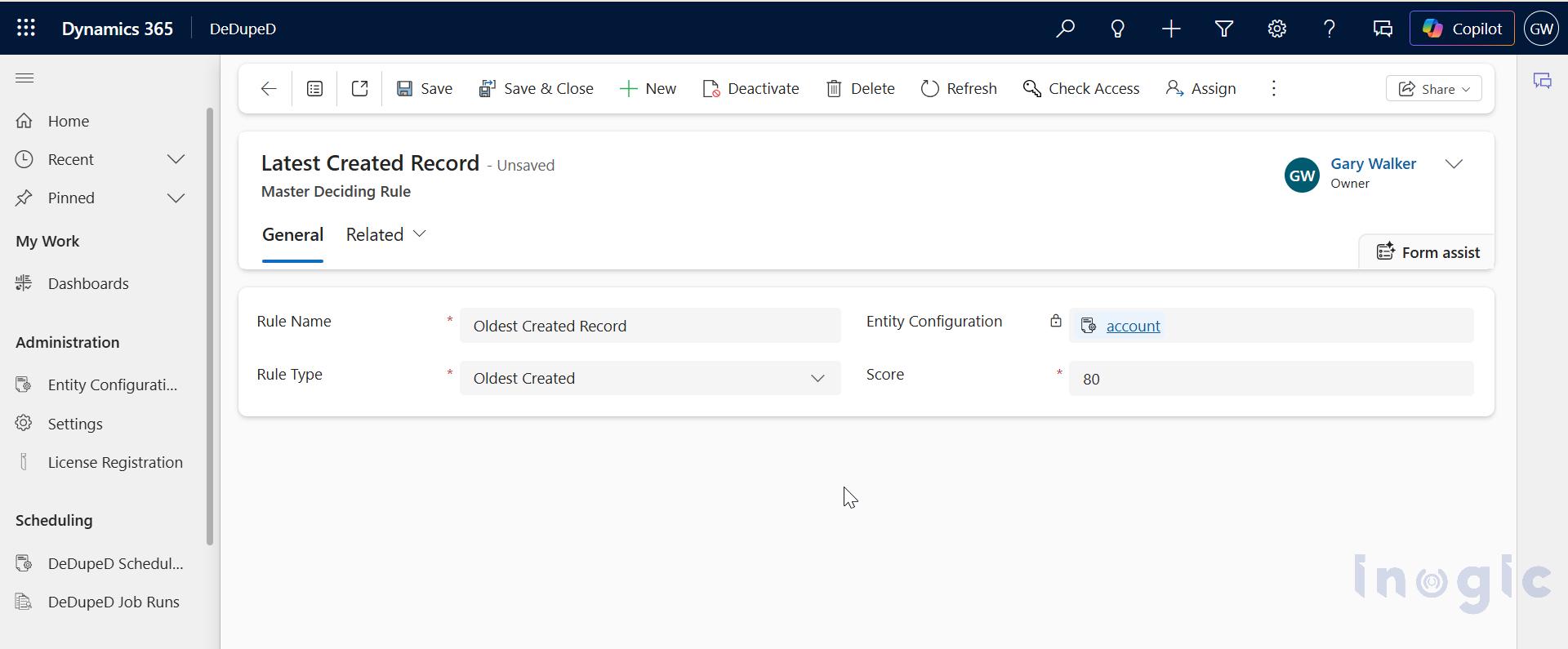Click the search magnifier icon in header
1568x649 pixels.
coord(1065,29)
